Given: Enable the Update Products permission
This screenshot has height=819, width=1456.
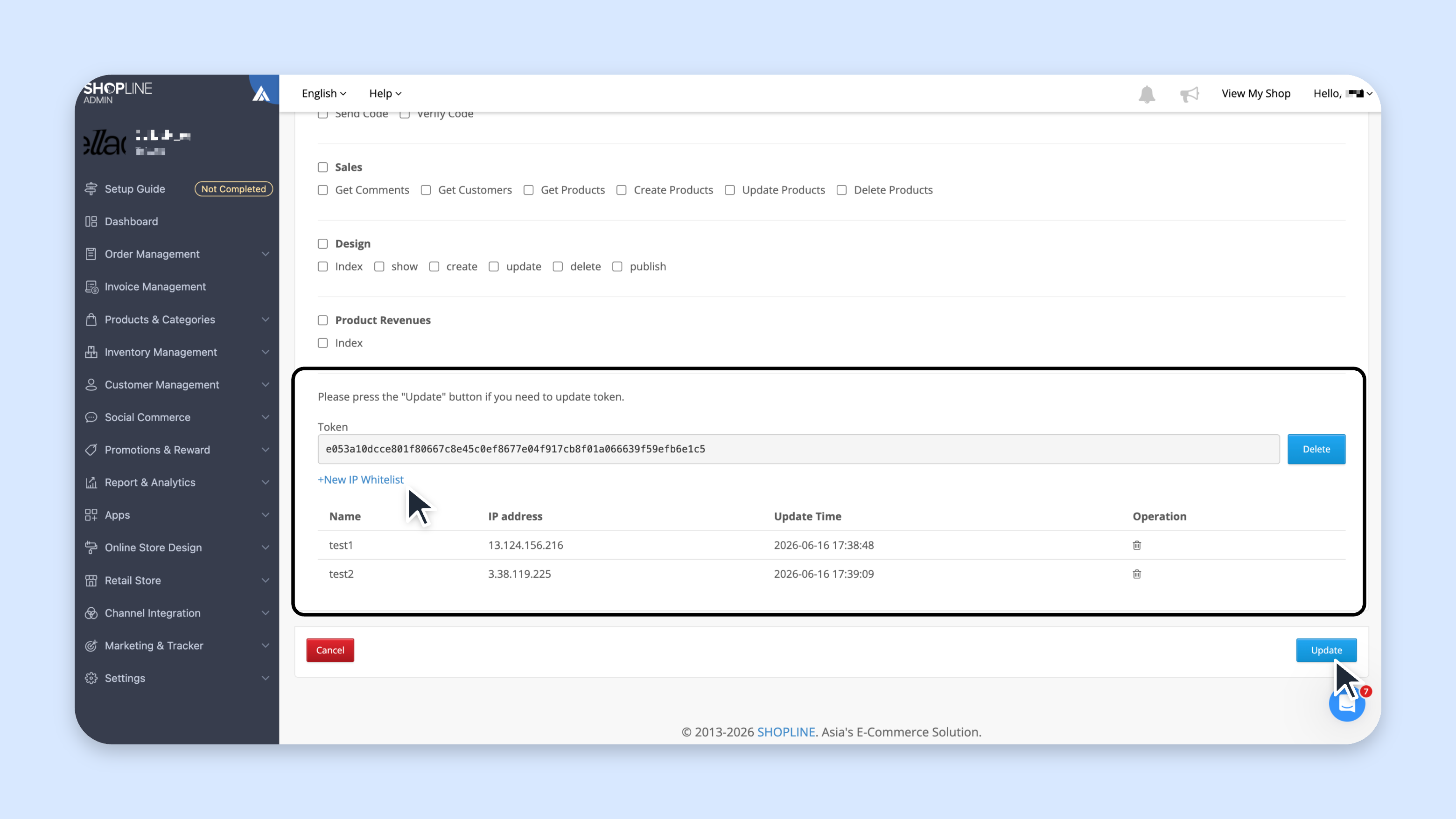Looking at the screenshot, I should [x=730, y=190].
